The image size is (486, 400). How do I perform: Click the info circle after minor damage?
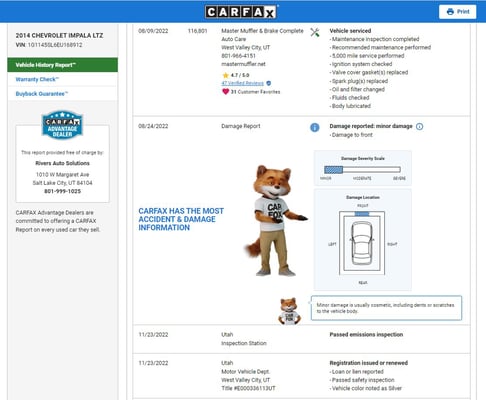pyautogui.click(x=420, y=127)
